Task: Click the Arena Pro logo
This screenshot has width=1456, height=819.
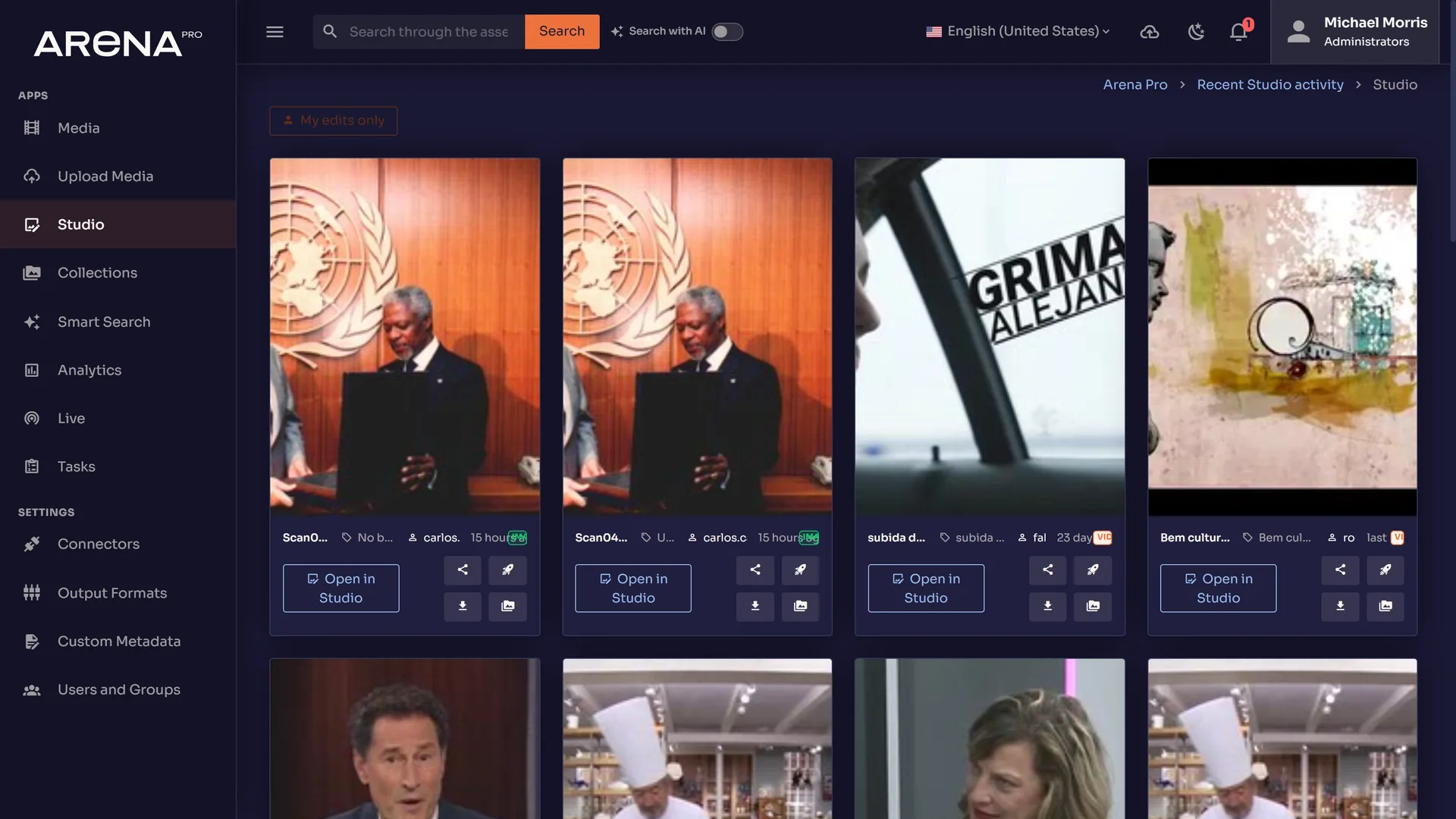Action: (118, 43)
